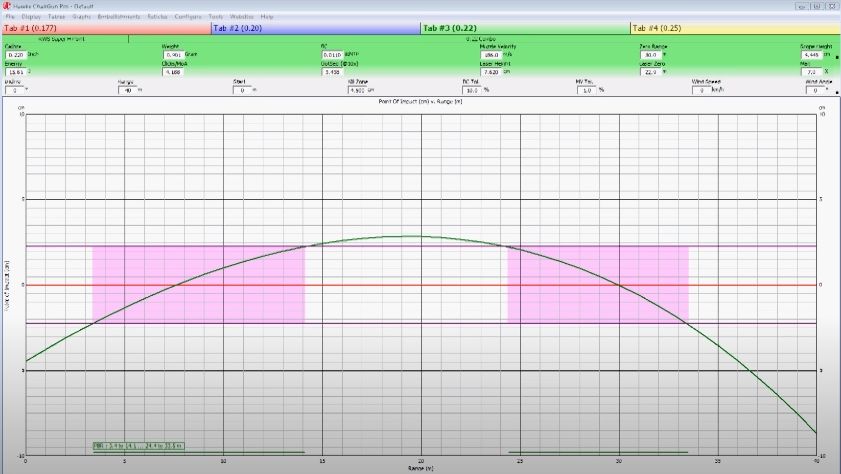
Task: Edit the Calibre value field
Action: (16, 55)
